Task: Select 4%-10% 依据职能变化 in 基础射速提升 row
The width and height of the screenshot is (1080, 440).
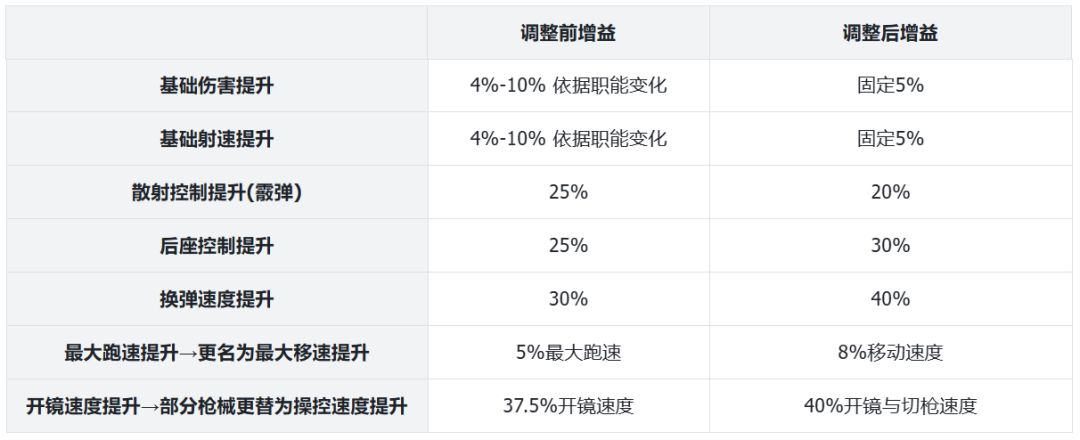Action: pos(567,139)
